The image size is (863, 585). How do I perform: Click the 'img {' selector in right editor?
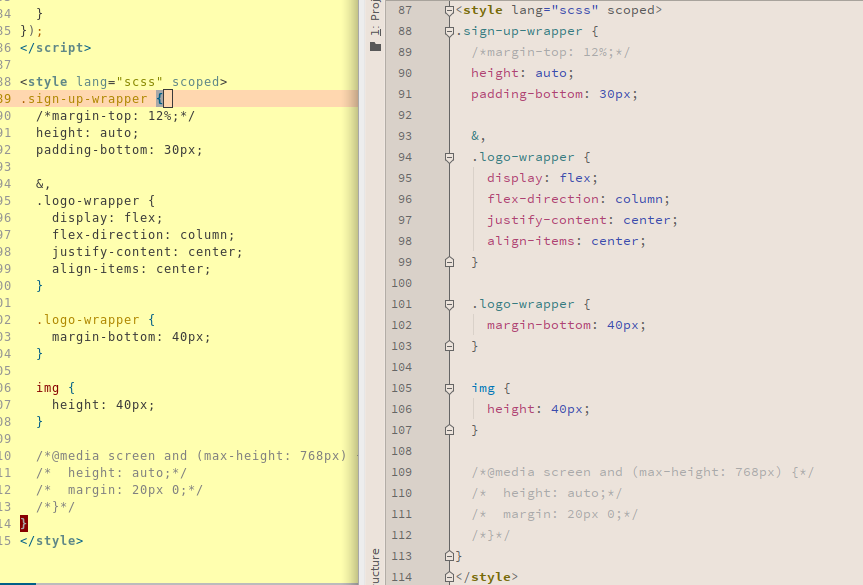pos(491,388)
